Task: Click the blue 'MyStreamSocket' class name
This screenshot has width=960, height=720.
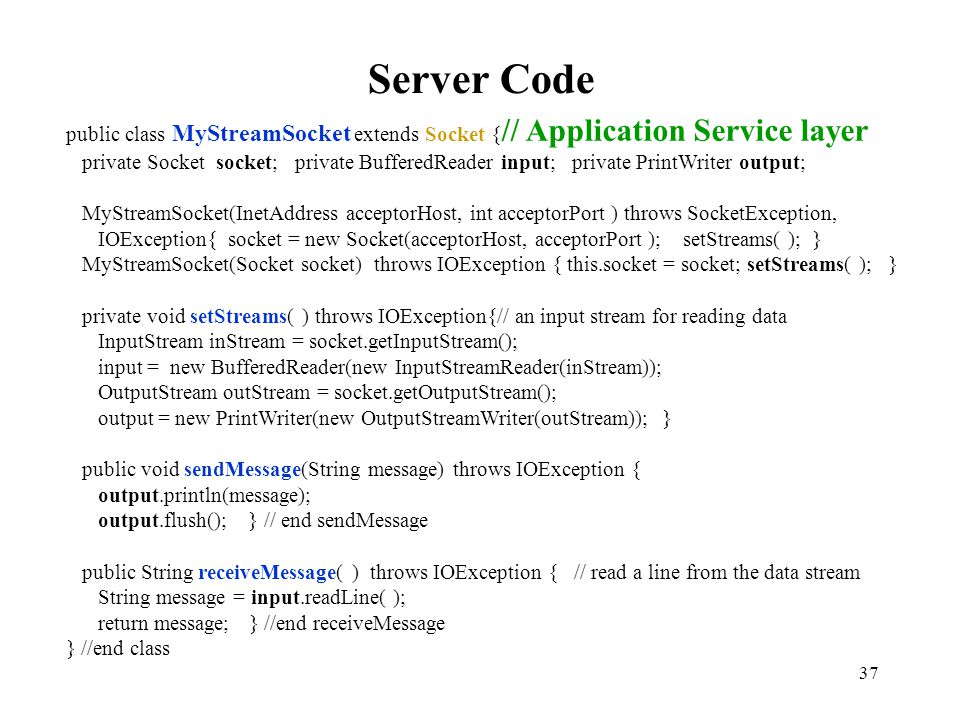Action: tap(261, 133)
